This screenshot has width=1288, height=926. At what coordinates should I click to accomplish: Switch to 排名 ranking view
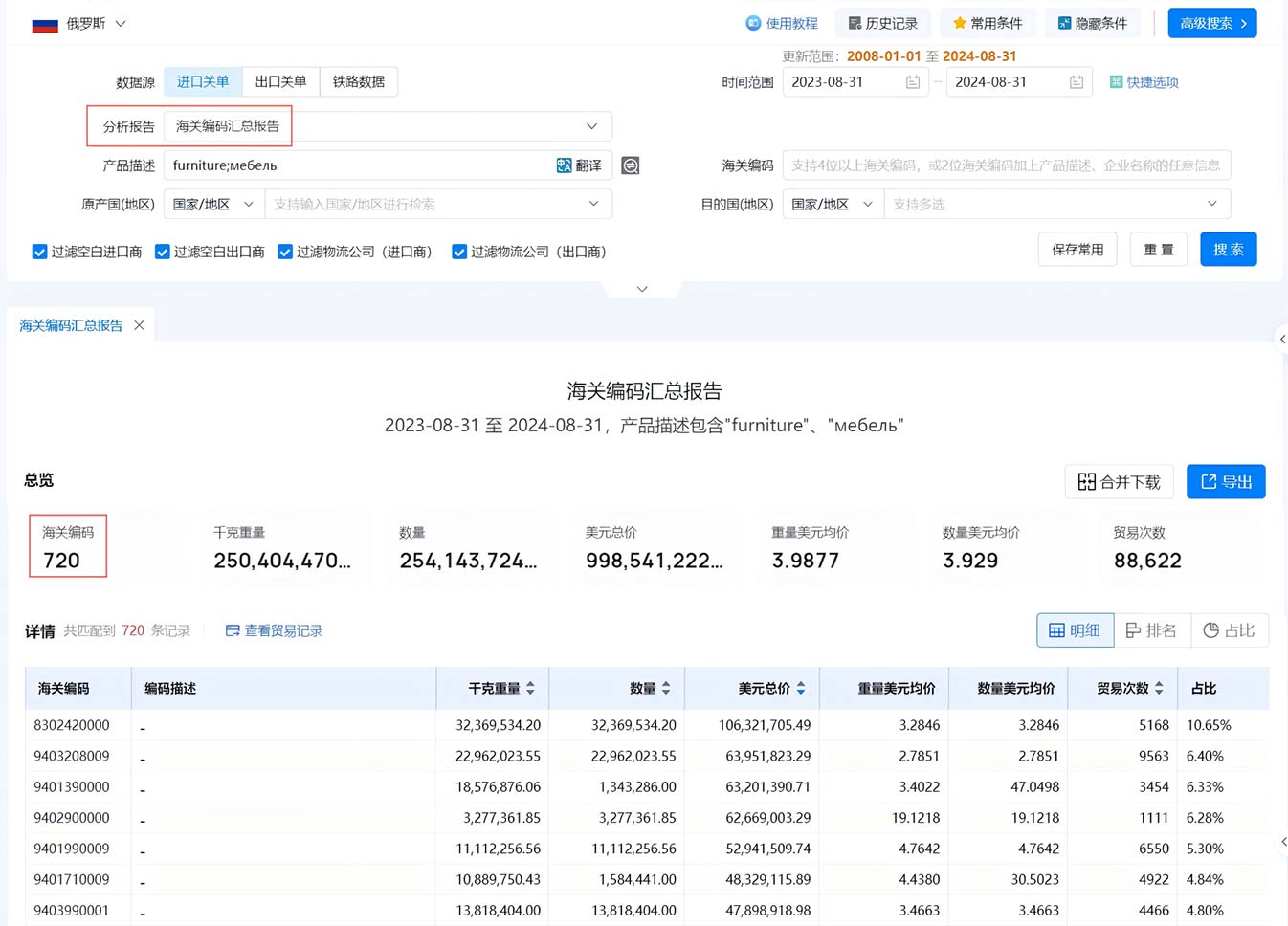coord(1152,630)
